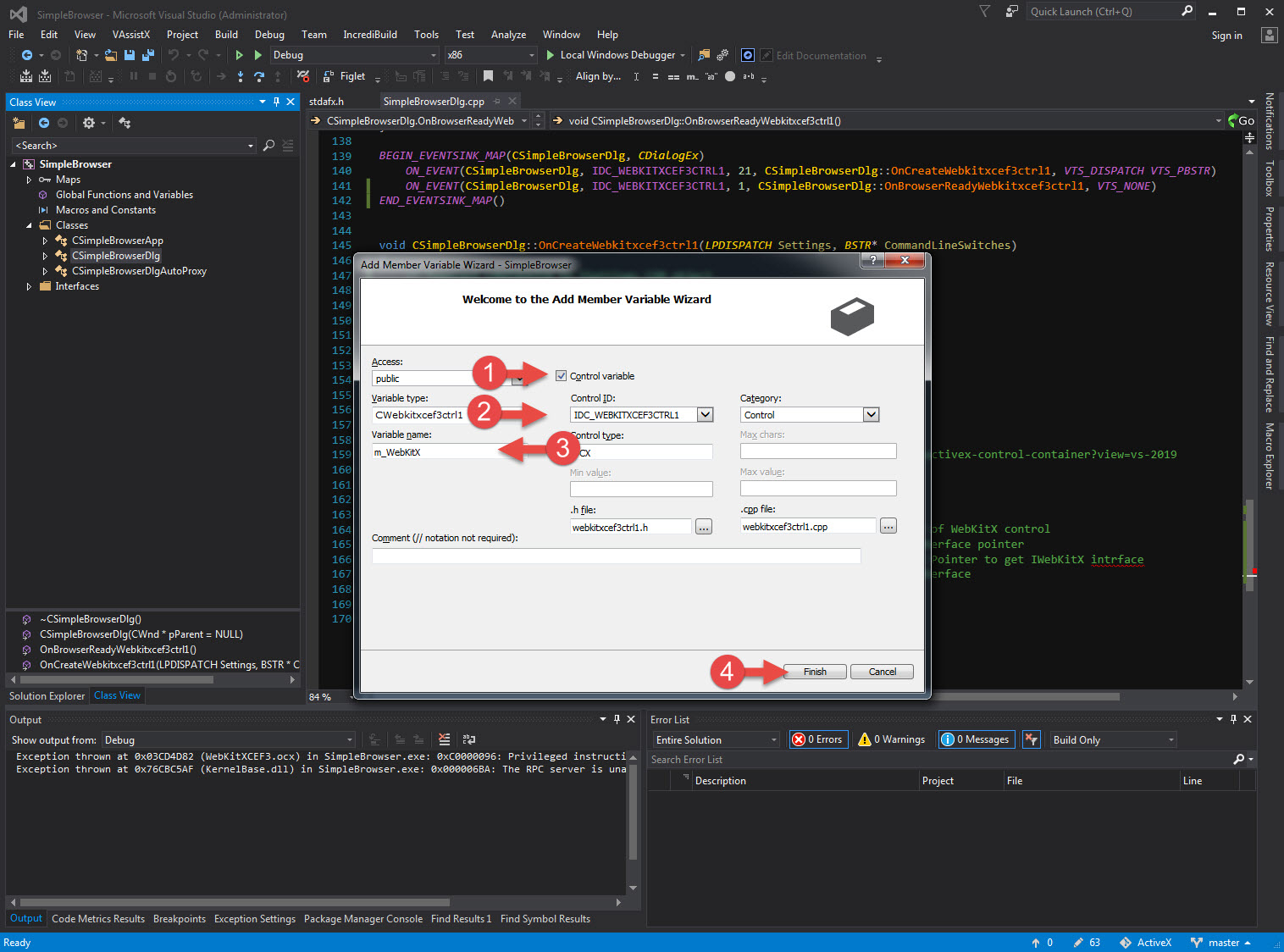
Task: Click the Cancel button in wizard
Action: (x=882, y=672)
